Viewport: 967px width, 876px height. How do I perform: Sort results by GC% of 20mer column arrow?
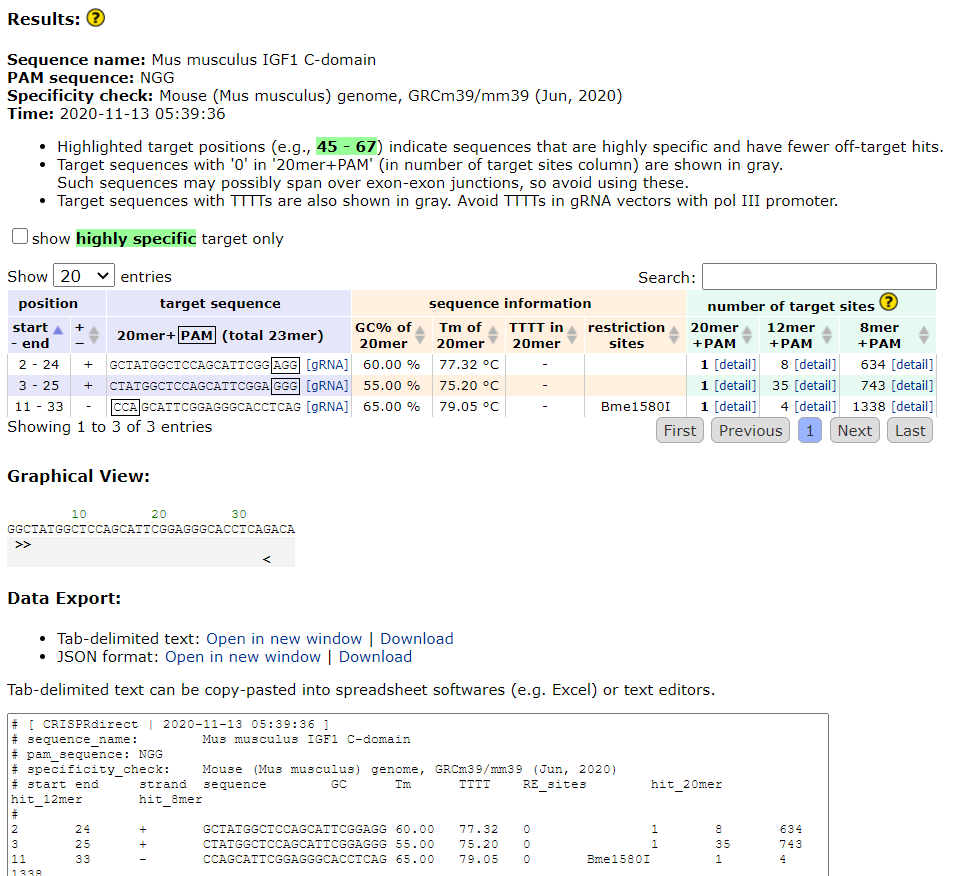[420, 331]
